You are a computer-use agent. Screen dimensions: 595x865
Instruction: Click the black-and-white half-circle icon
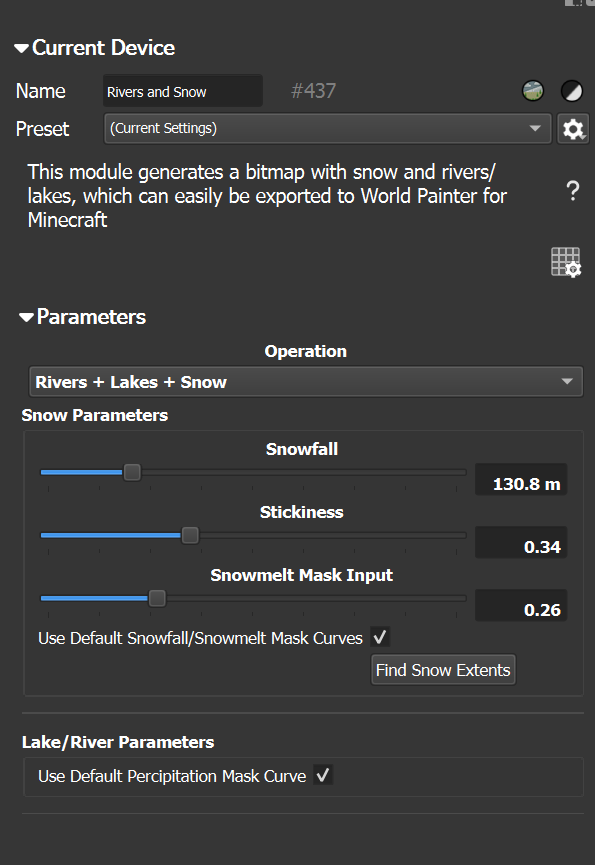[571, 90]
